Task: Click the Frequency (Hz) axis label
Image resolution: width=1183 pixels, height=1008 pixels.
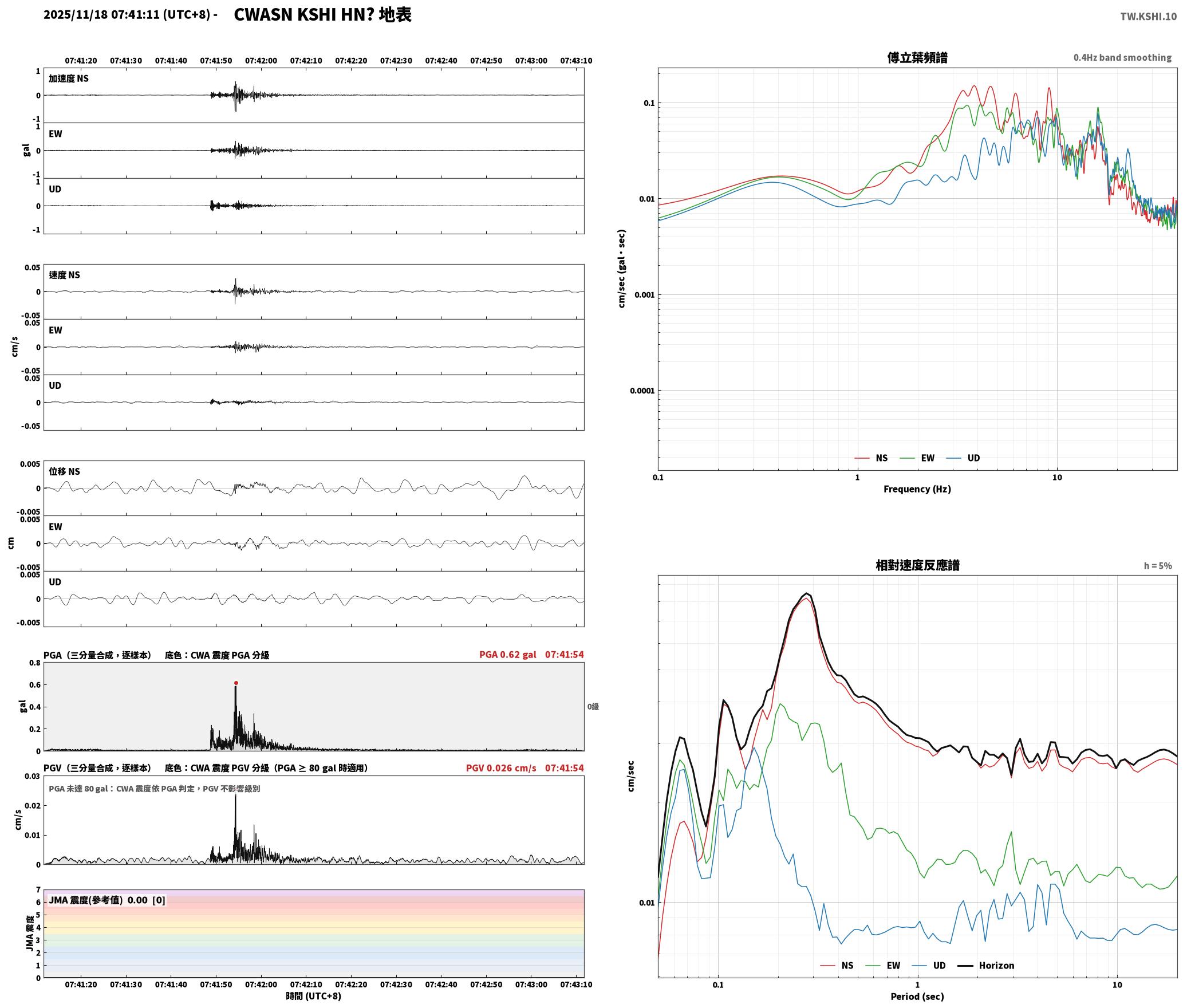Action: (x=917, y=489)
